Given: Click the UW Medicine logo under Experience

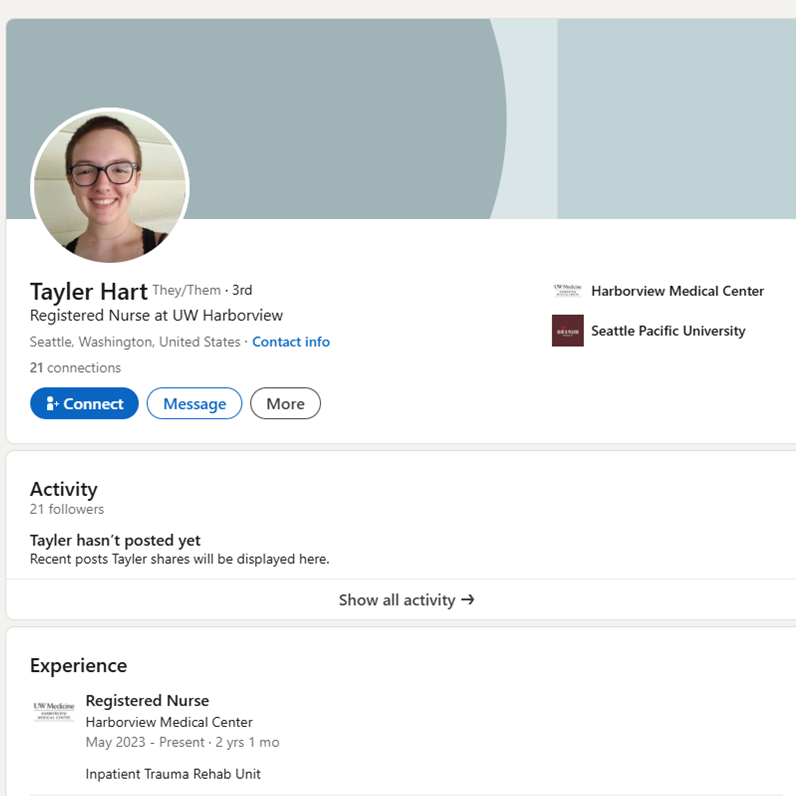Looking at the screenshot, I should [x=53, y=711].
